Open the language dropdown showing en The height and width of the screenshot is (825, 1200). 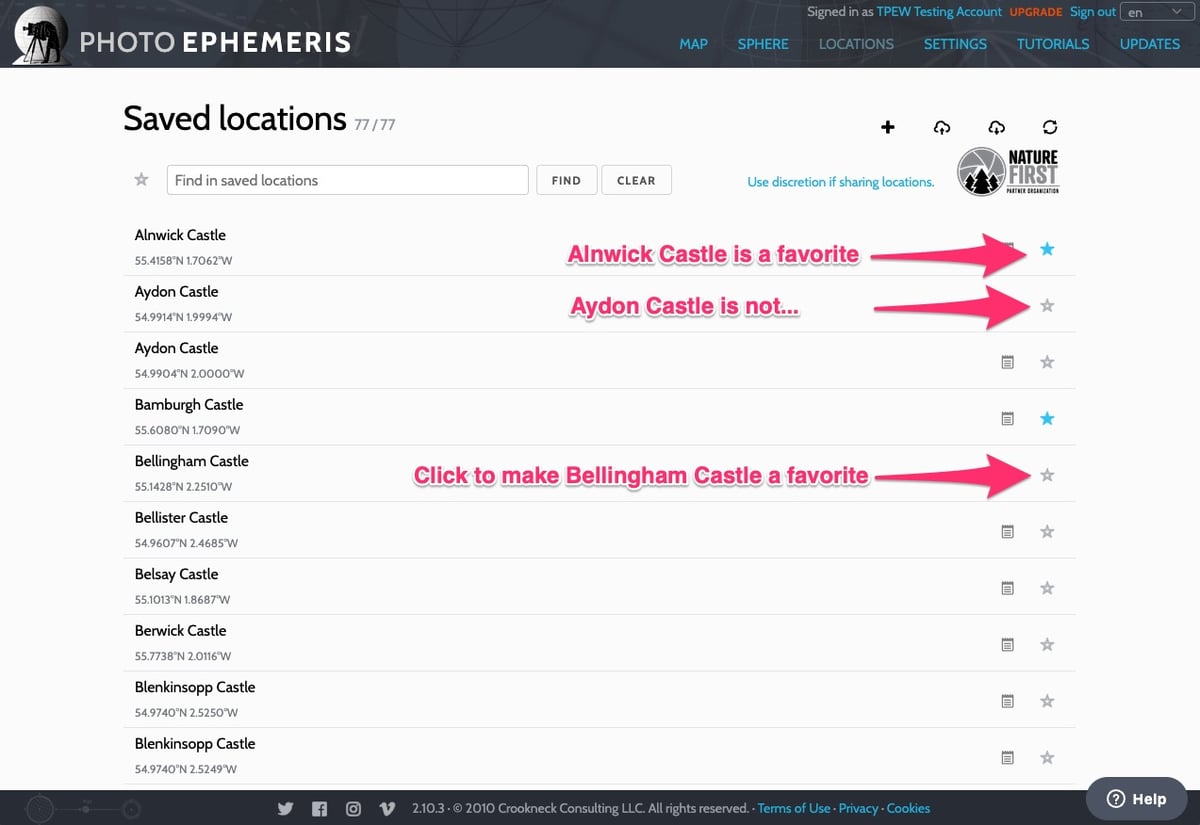1154,13
